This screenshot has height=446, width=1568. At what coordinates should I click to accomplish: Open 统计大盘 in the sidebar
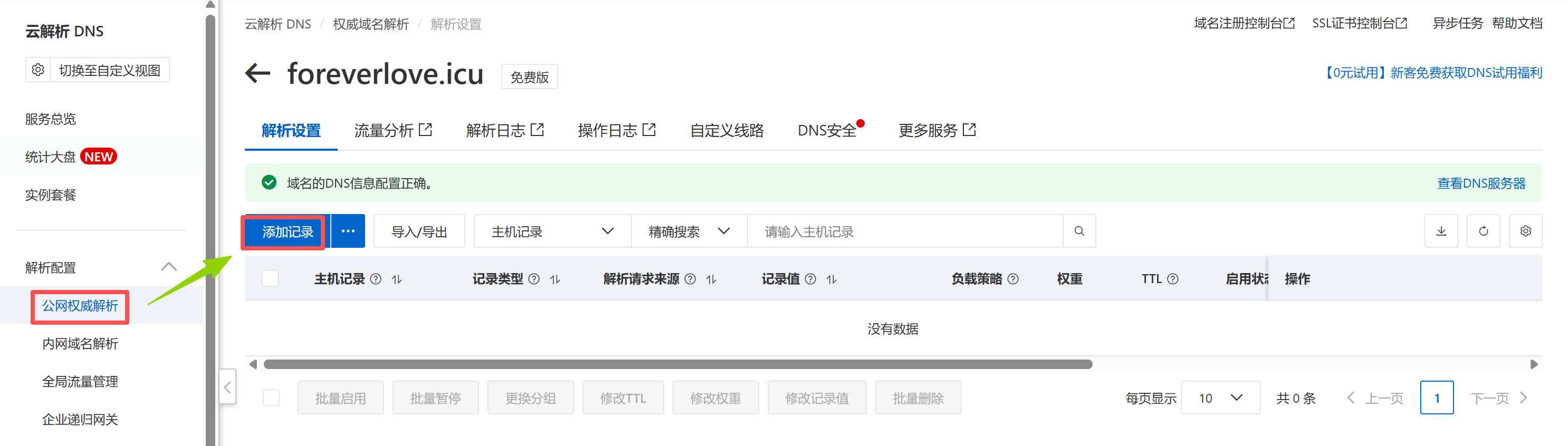tap(51, 157)
